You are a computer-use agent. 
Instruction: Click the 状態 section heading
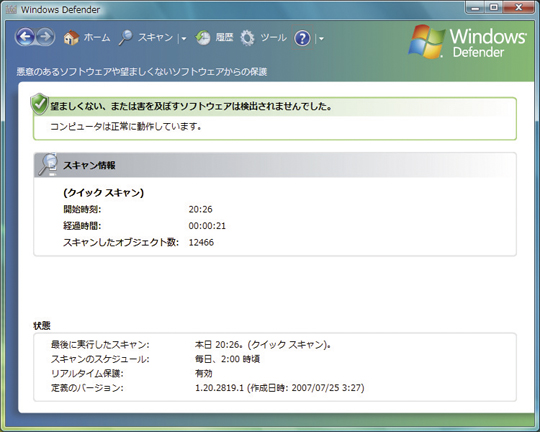click(x=42, y=326)
